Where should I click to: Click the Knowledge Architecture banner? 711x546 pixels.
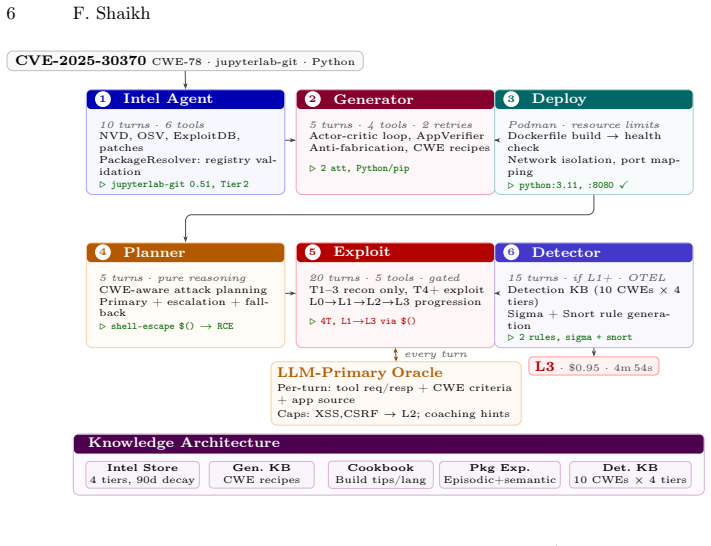(x=389, y=443)
